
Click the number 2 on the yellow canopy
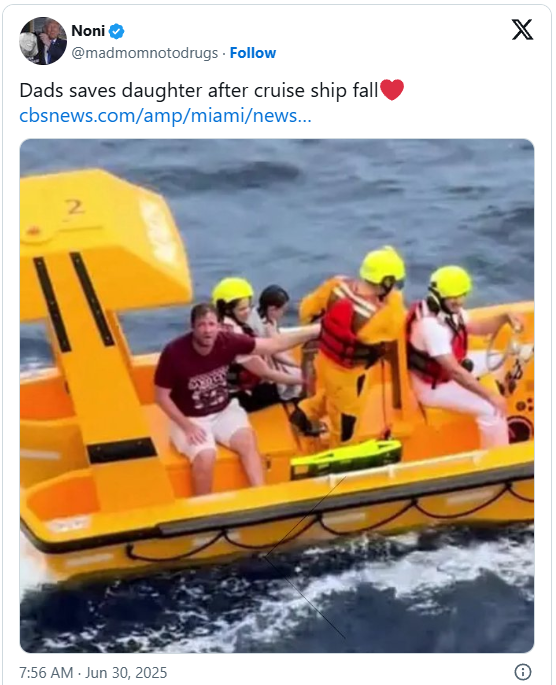75,207
